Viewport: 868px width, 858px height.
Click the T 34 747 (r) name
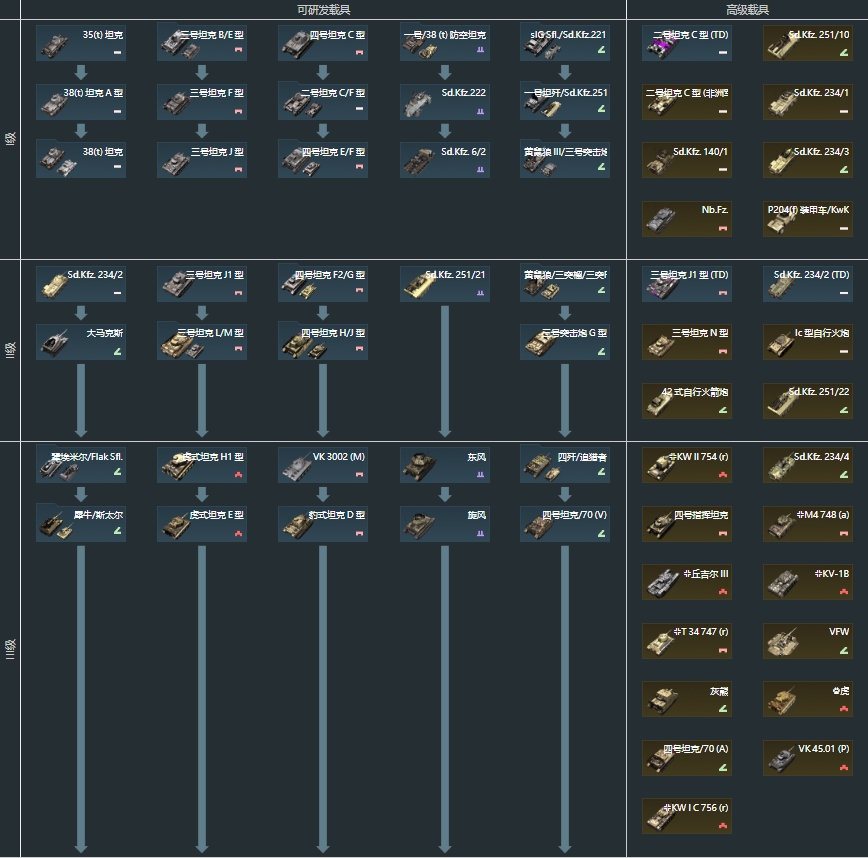point(701,632)
